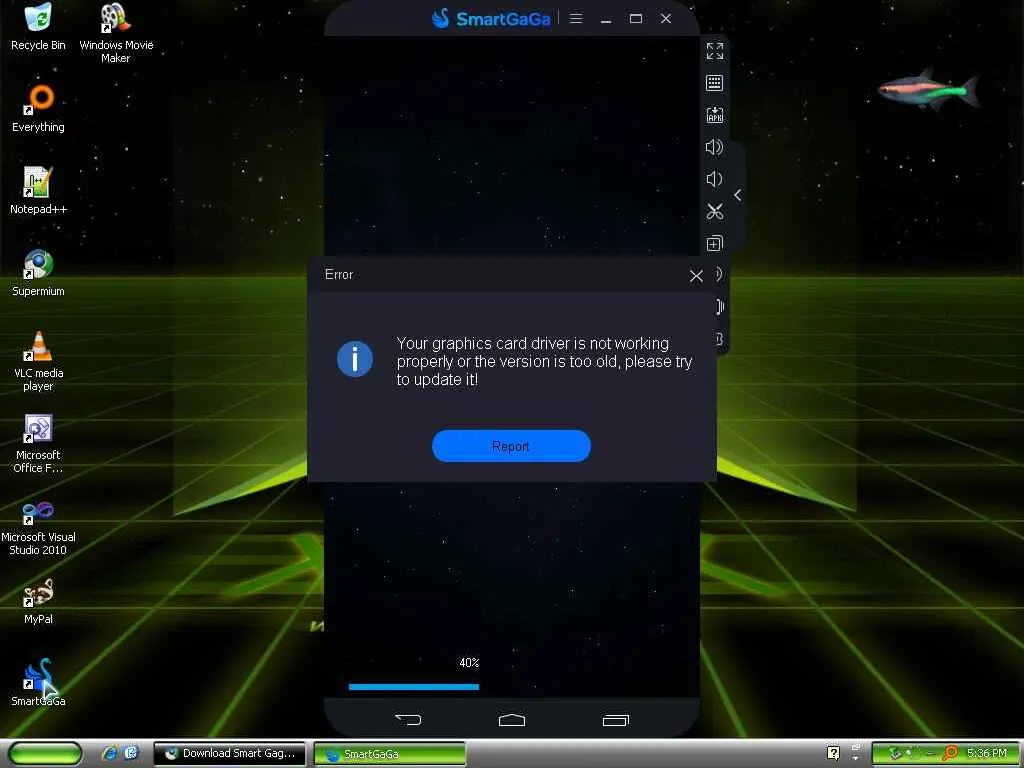Click the install APK icon
The width and height of the screenshot is (1024, 768).
coord(714,115)
